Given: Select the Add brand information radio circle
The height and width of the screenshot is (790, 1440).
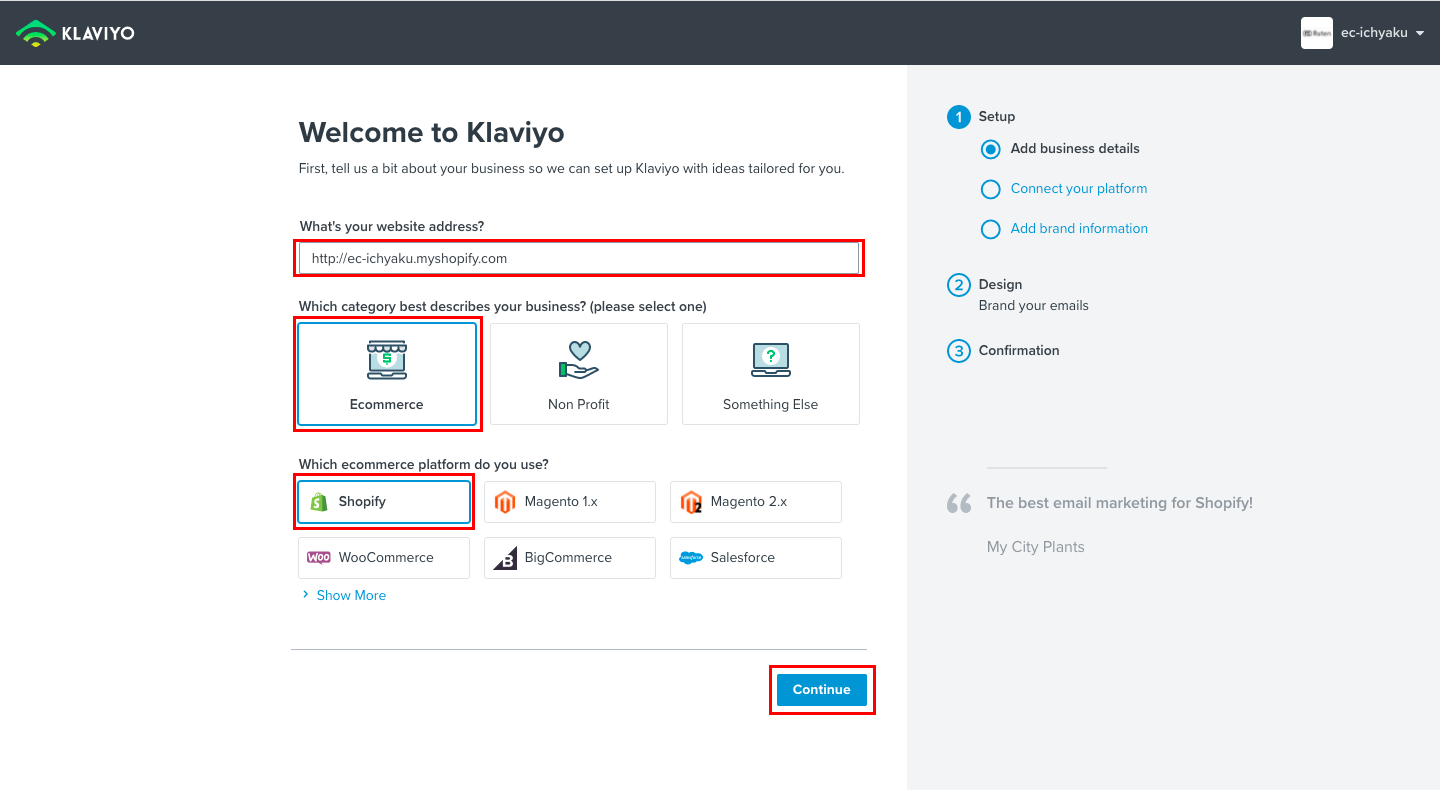Looking at the screenshot, I should 991,229.
